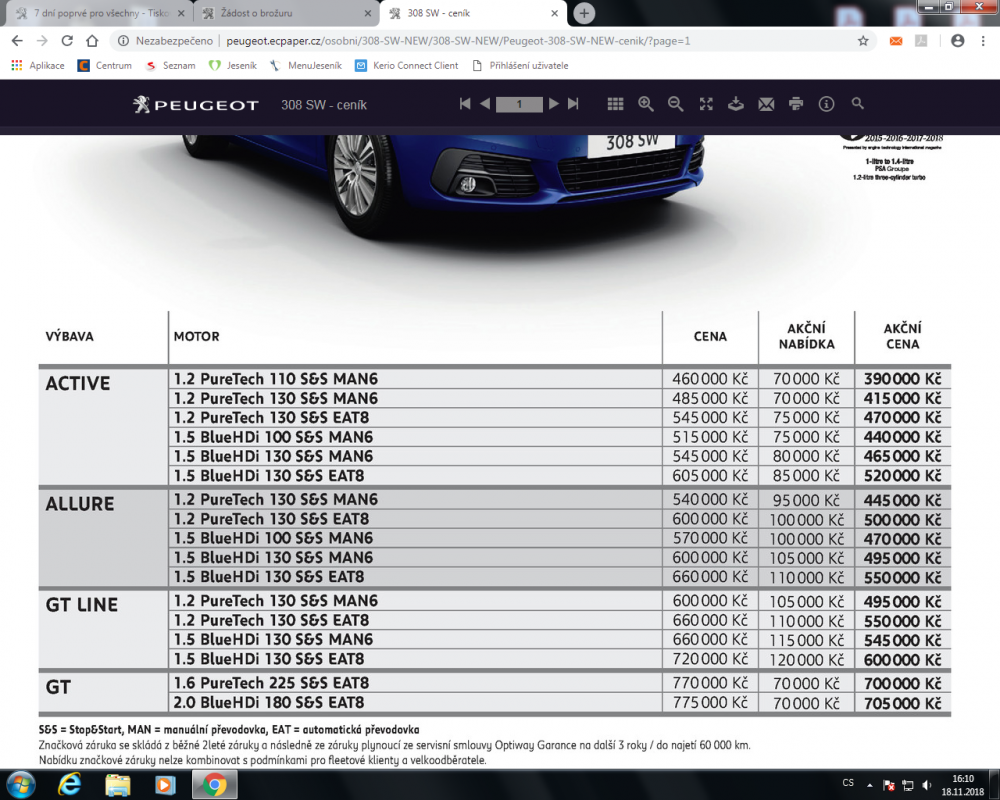
Task: Open the Aplikace bookmarks shortcut
Action: (38, 66)
